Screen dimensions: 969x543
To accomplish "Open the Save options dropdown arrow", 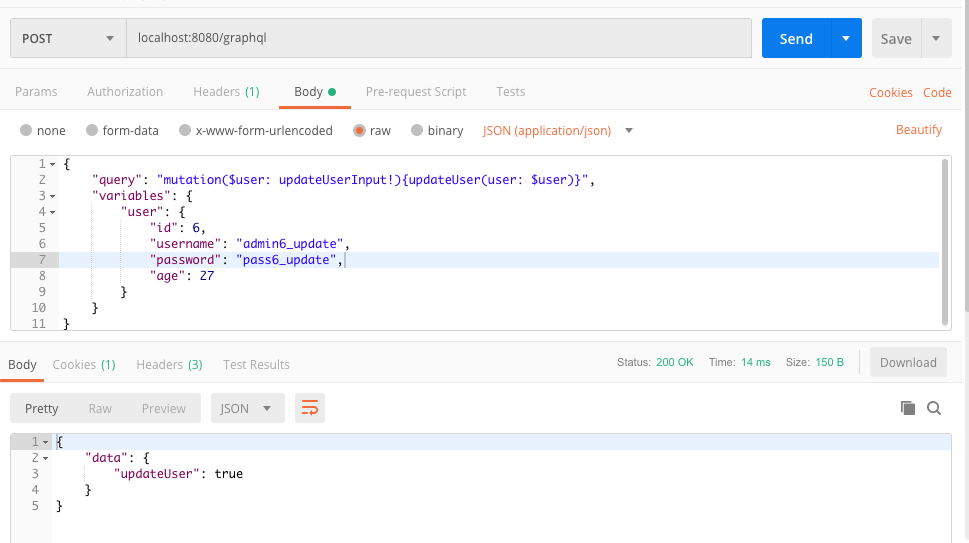I will pyautogui.click(x=936, y=39).
